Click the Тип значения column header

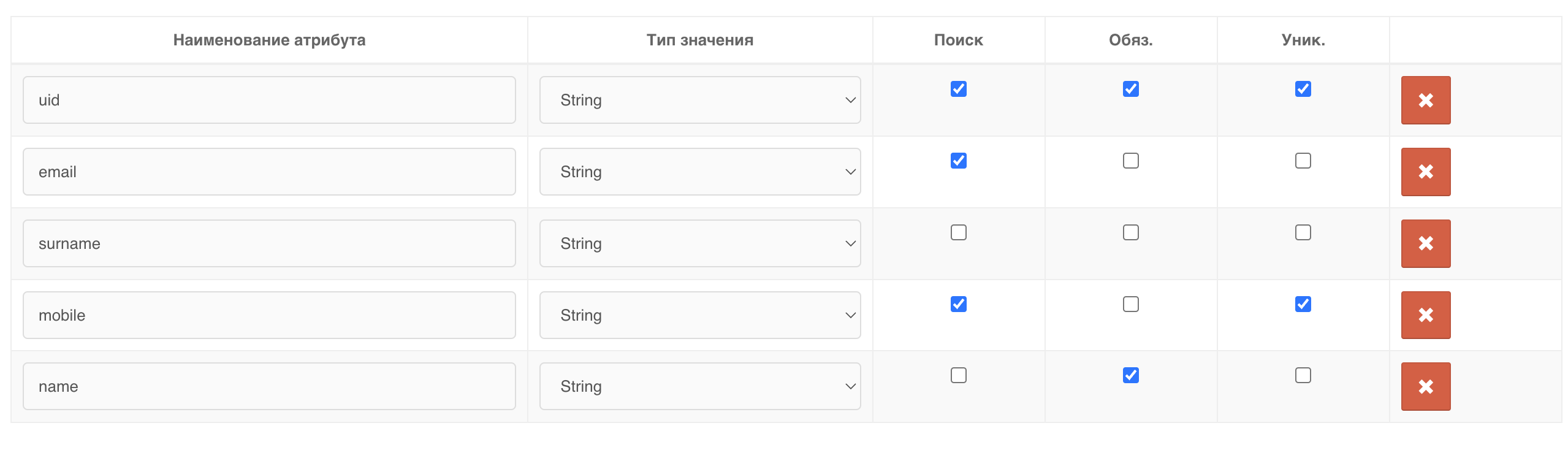tap(699, 39)
